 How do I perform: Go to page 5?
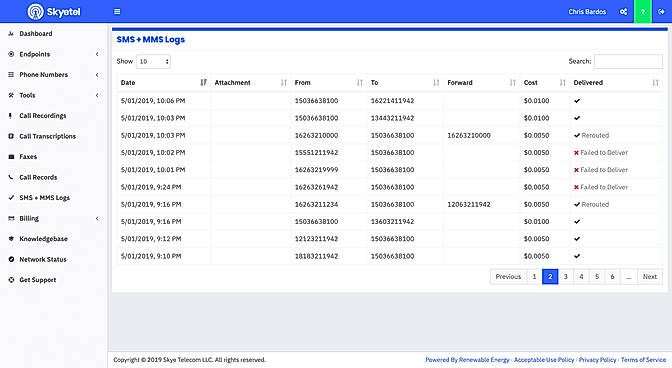(597, 277)
